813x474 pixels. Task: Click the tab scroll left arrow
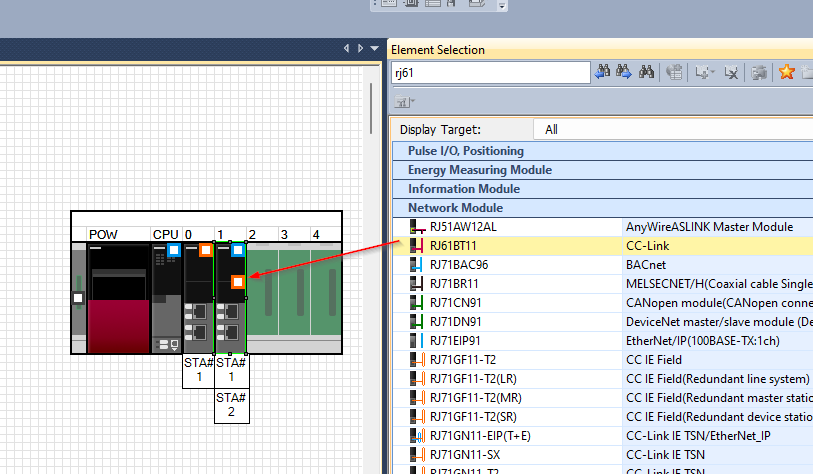(x=346, y=48)
